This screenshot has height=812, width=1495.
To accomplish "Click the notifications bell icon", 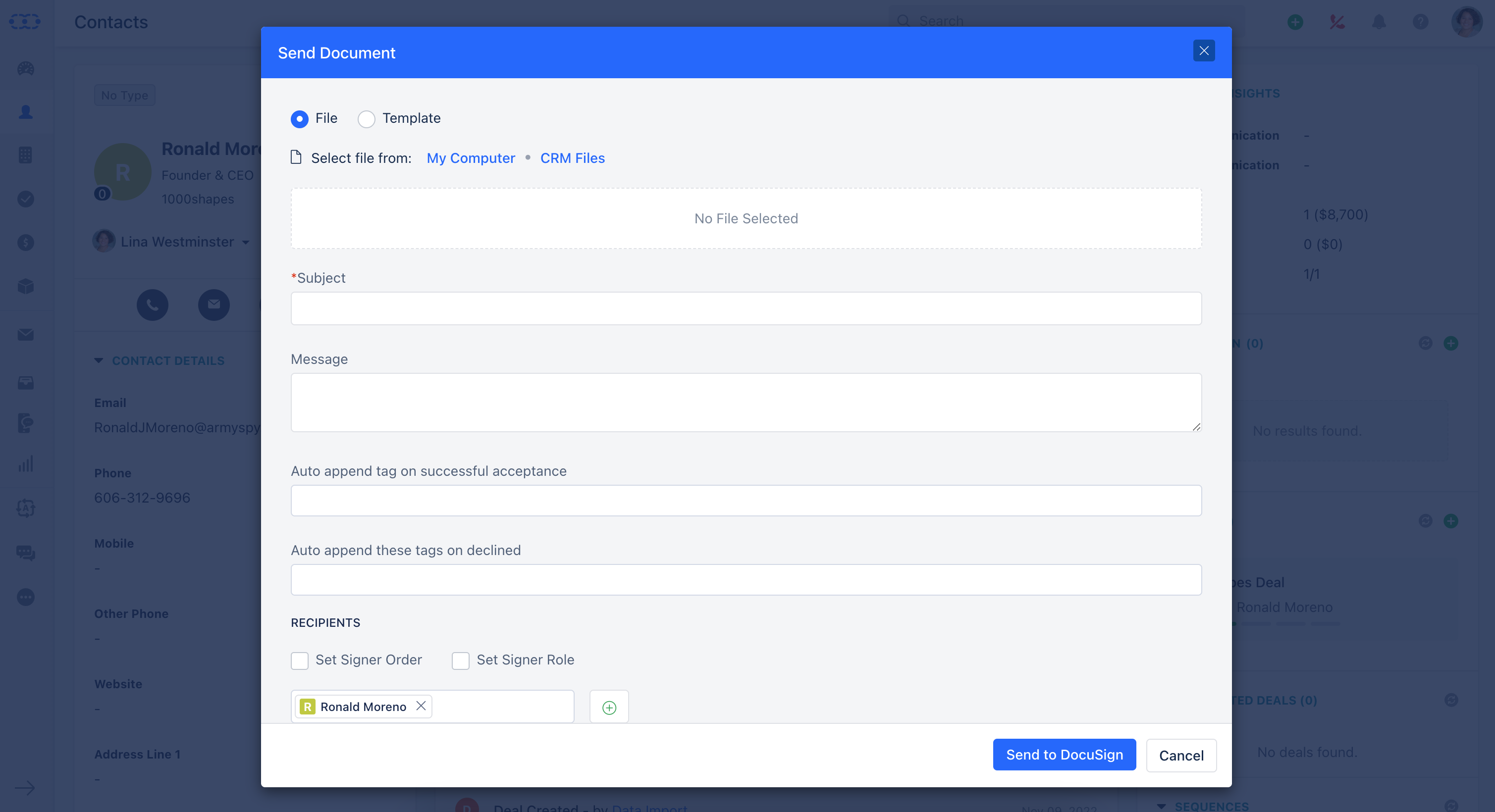I will pos(1378,20).
